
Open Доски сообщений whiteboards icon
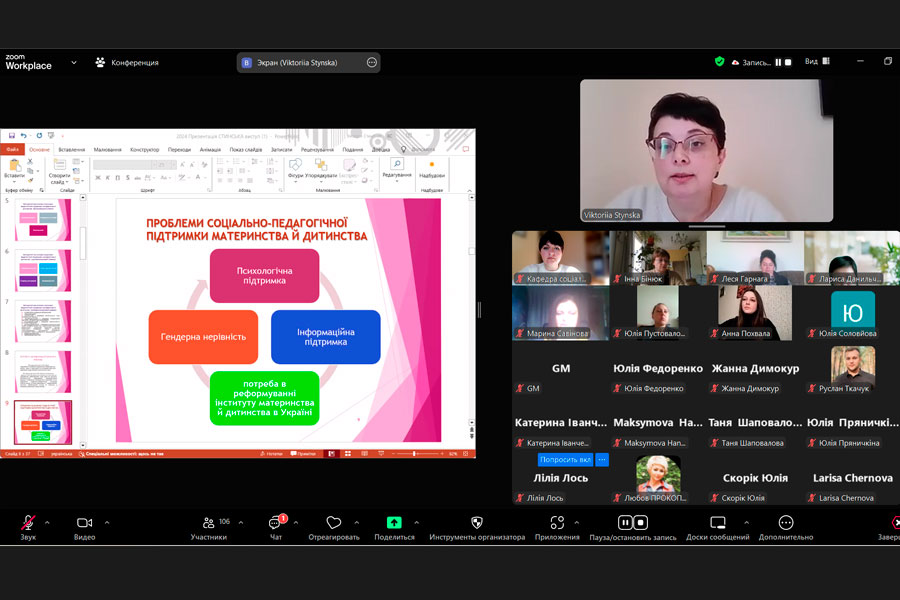click(x=717, y=523)
